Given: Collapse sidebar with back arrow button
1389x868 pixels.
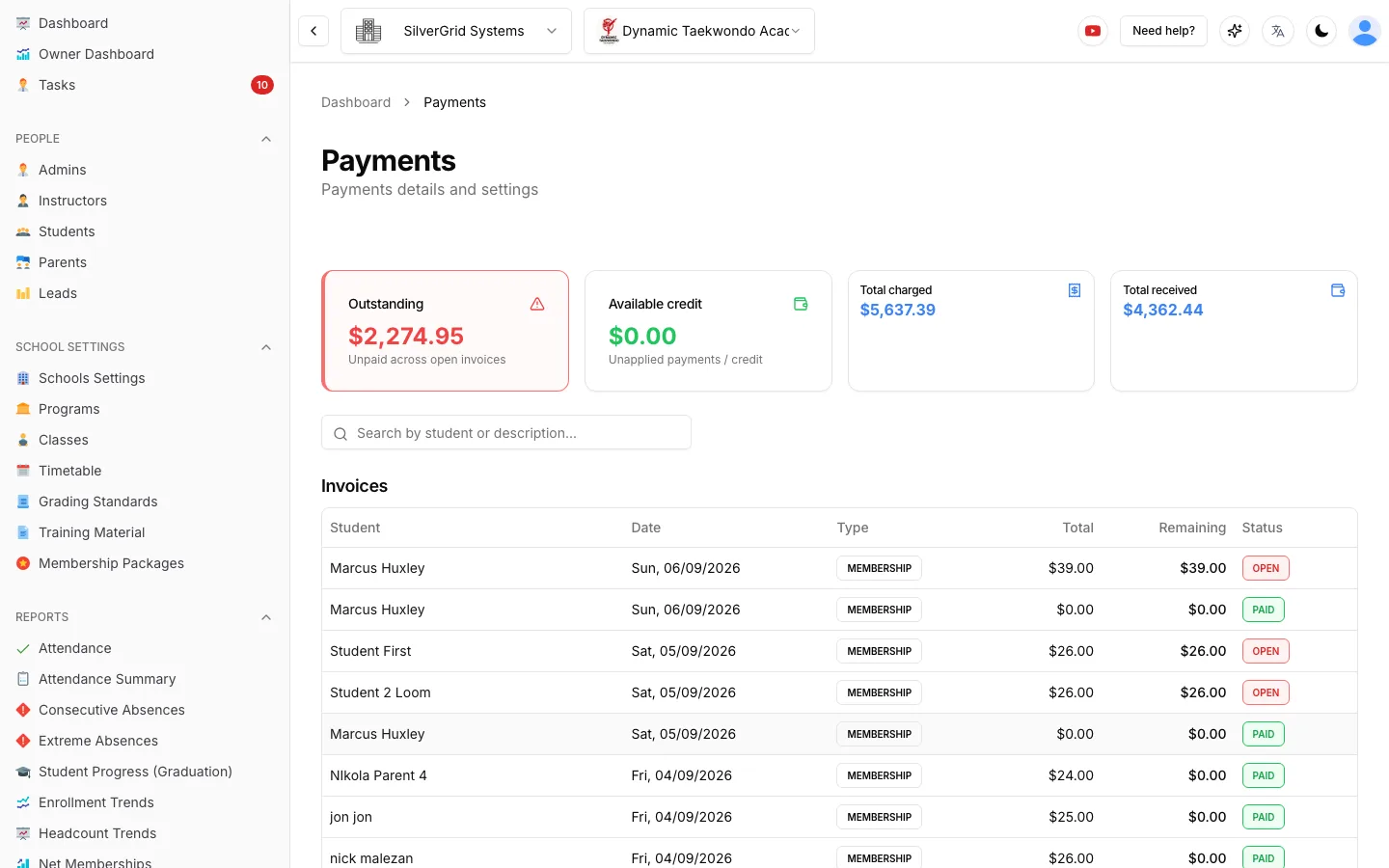Looking at the screenshot, I should point(313,31).
